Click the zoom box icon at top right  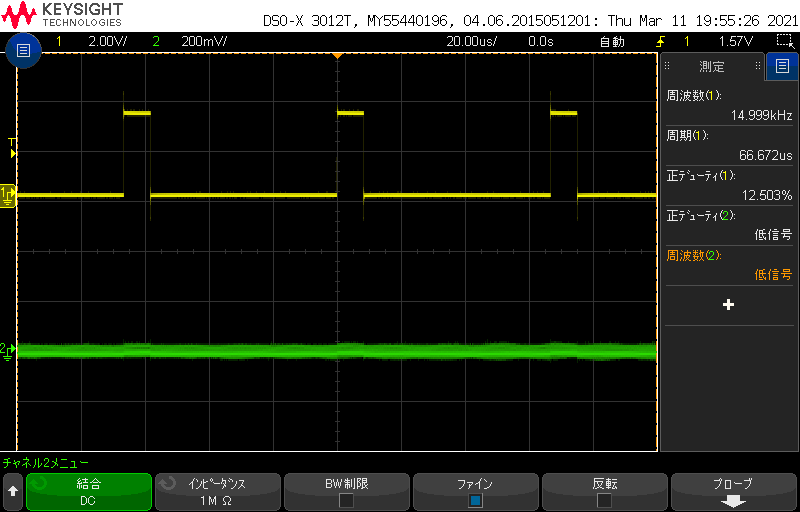[785, 41]
